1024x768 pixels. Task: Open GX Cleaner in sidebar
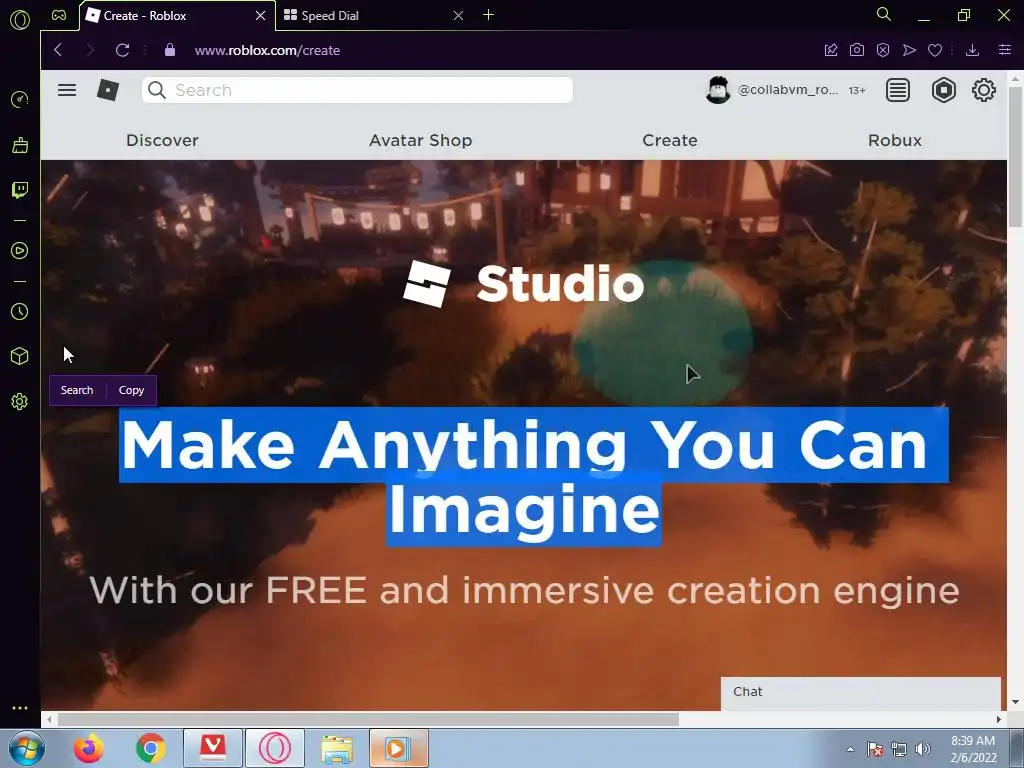(x=20, y=145)
